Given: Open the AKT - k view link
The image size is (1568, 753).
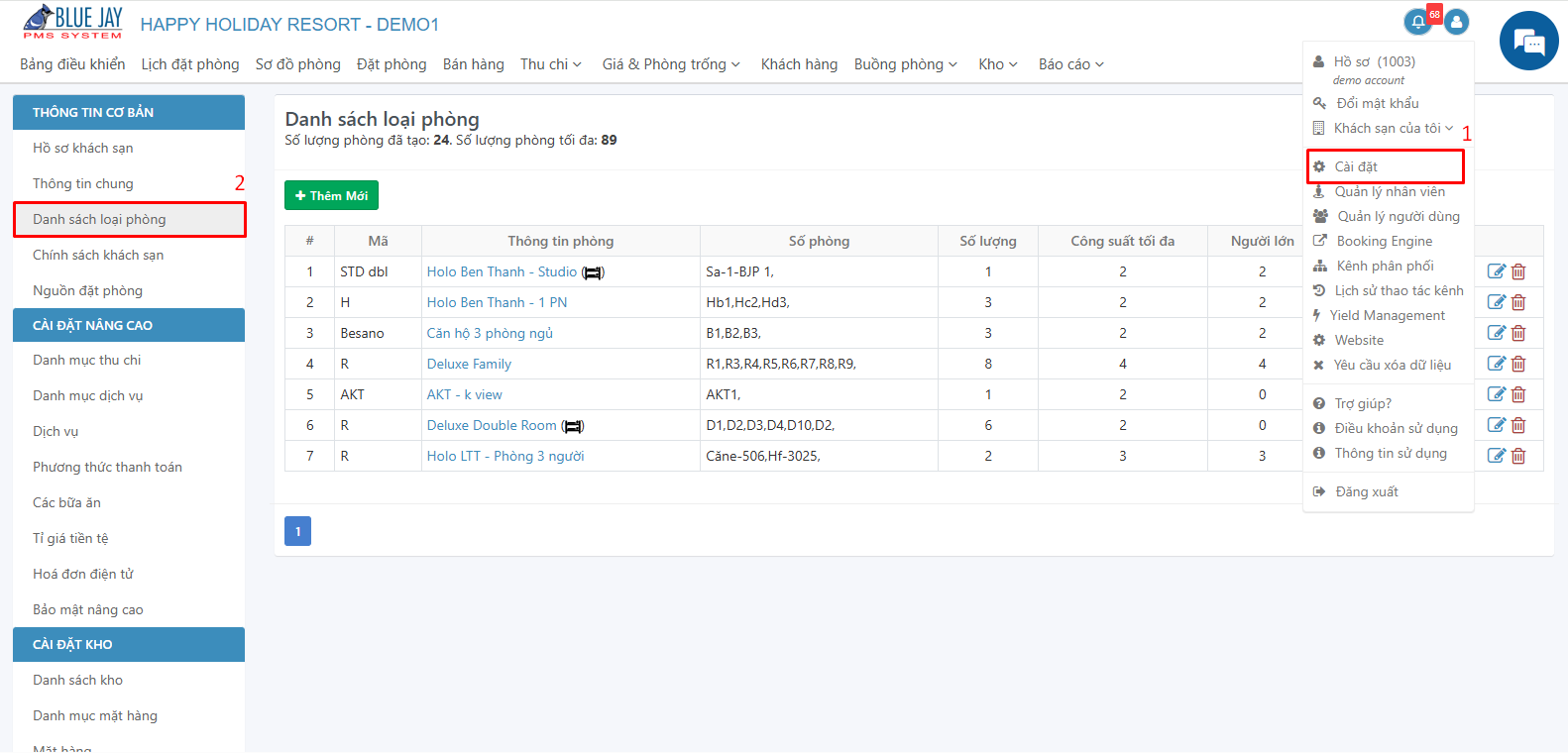Looking at the screenshot, I should 464,394.
